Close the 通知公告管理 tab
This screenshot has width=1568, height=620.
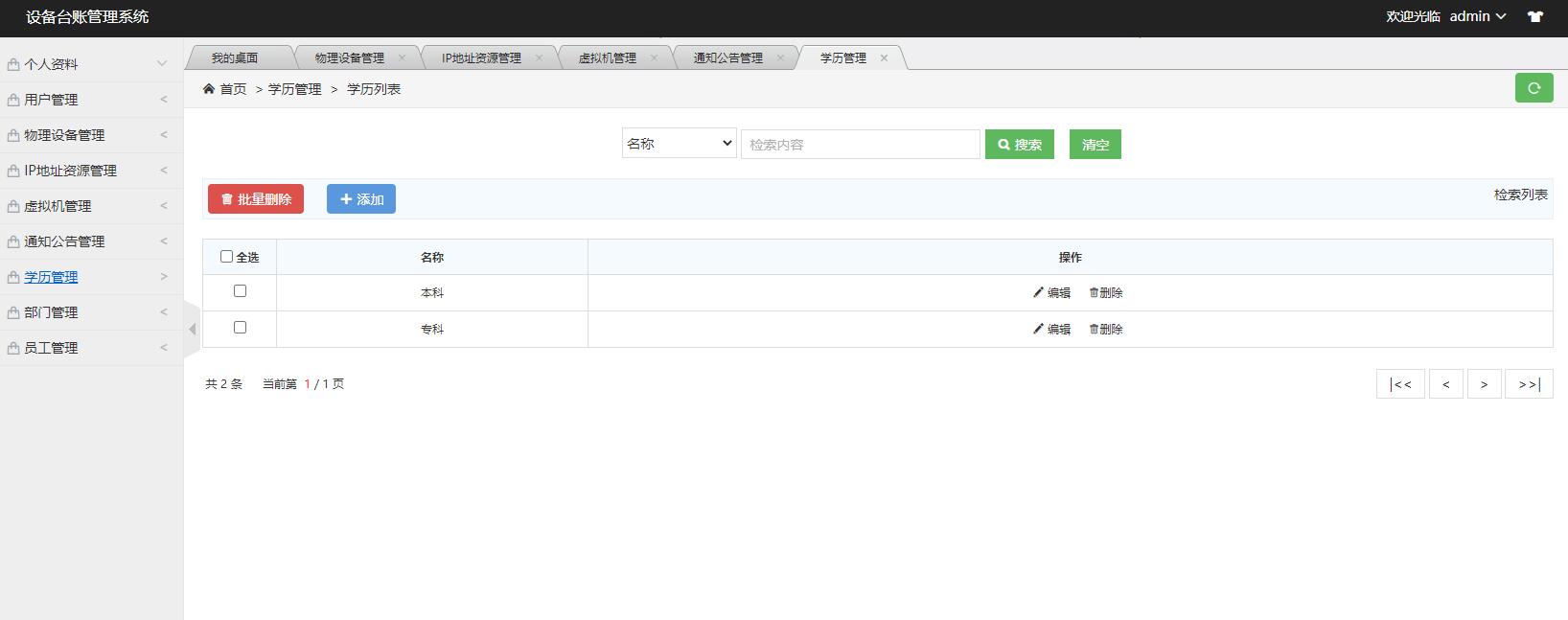pos(780,57)
